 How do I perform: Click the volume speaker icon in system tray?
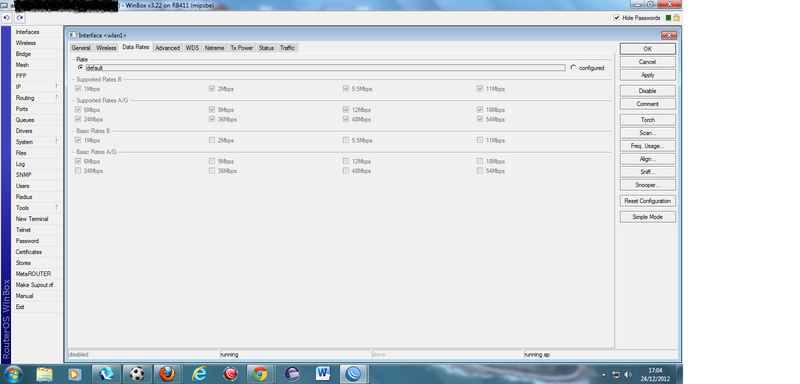(628, 375)
